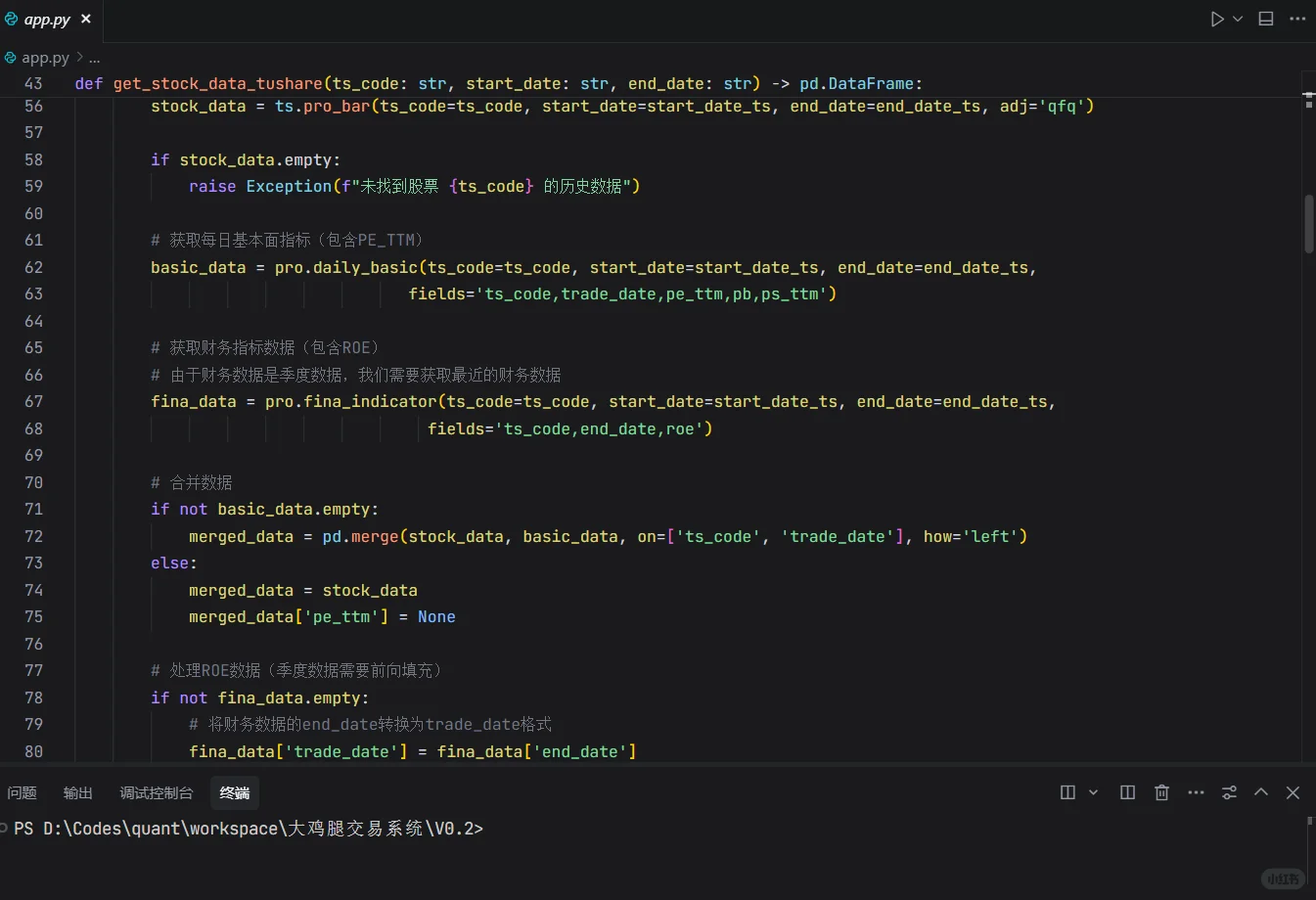
Task: Click the 'if not fina_data.empty:' line
Action: click(259, 697)
